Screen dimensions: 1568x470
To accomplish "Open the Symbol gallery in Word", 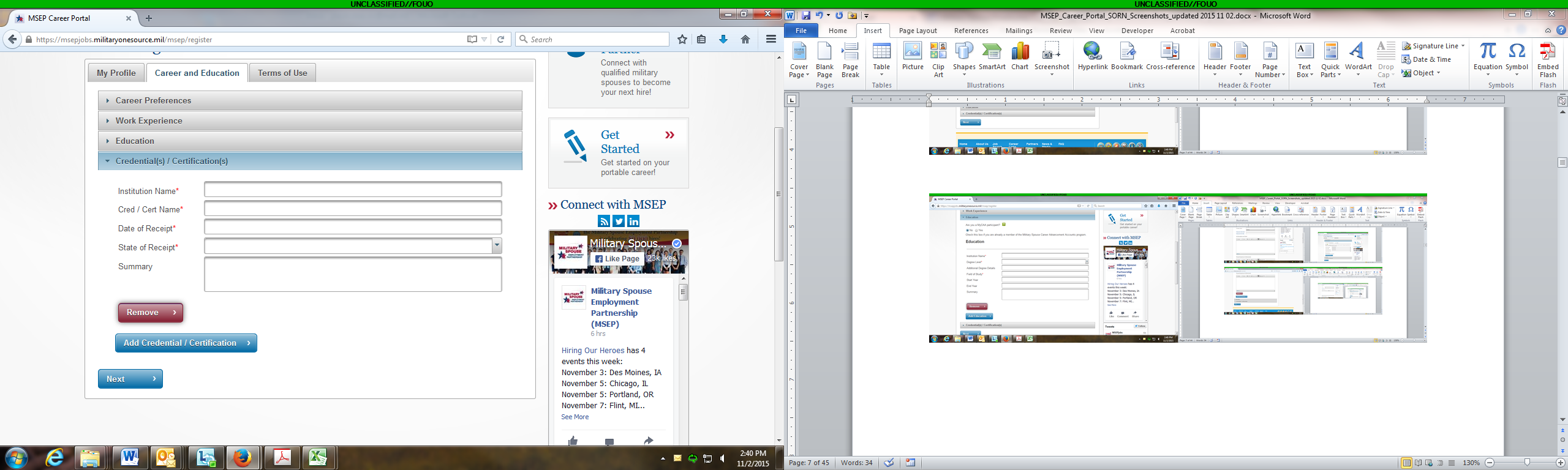I will (1517, 60).
